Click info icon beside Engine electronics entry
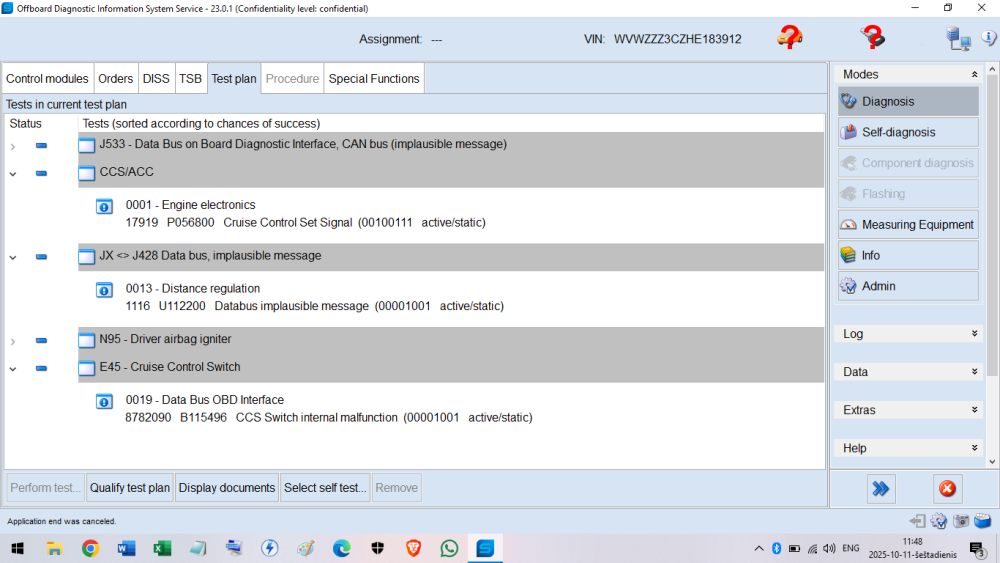The height and width of the screenshot is (563, 1000). pyautogui.click(x=104, y=207)
